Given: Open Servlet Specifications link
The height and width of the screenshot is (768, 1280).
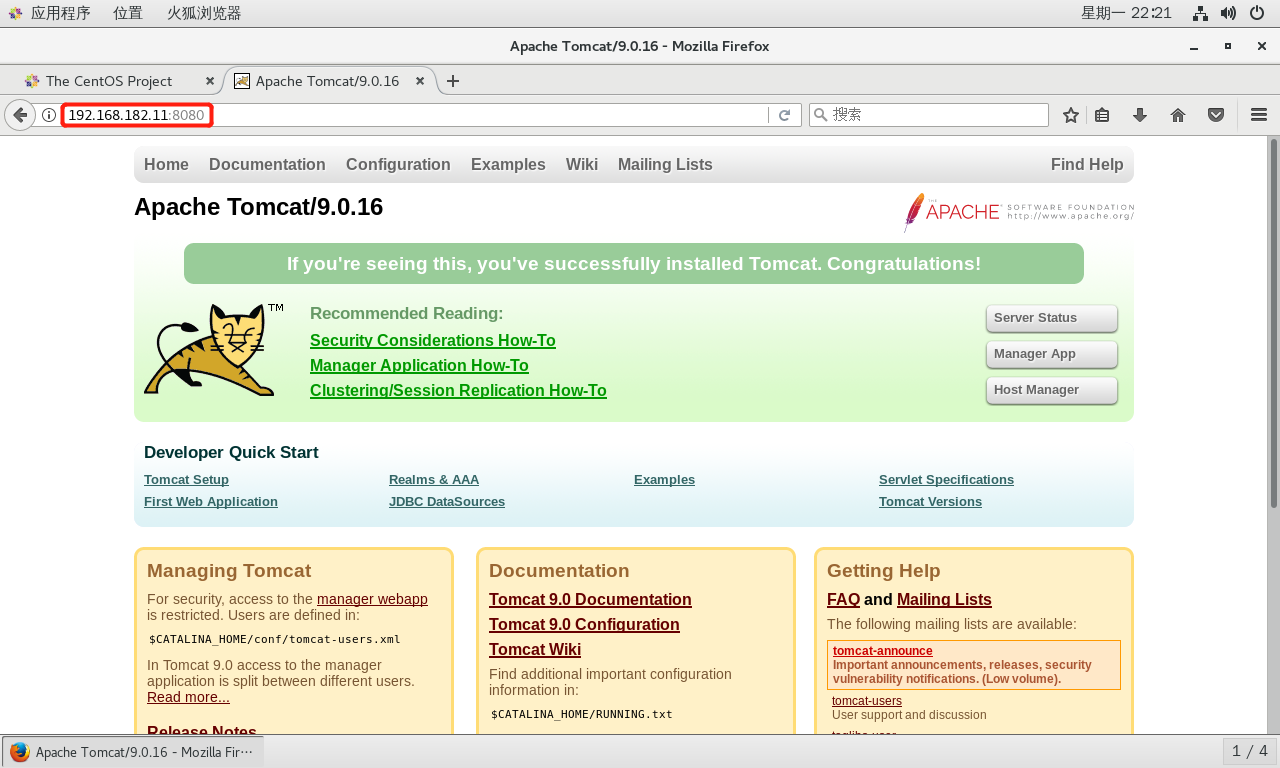Looking at the screenshot, I should pyautogui.click(x=946, y=480).
